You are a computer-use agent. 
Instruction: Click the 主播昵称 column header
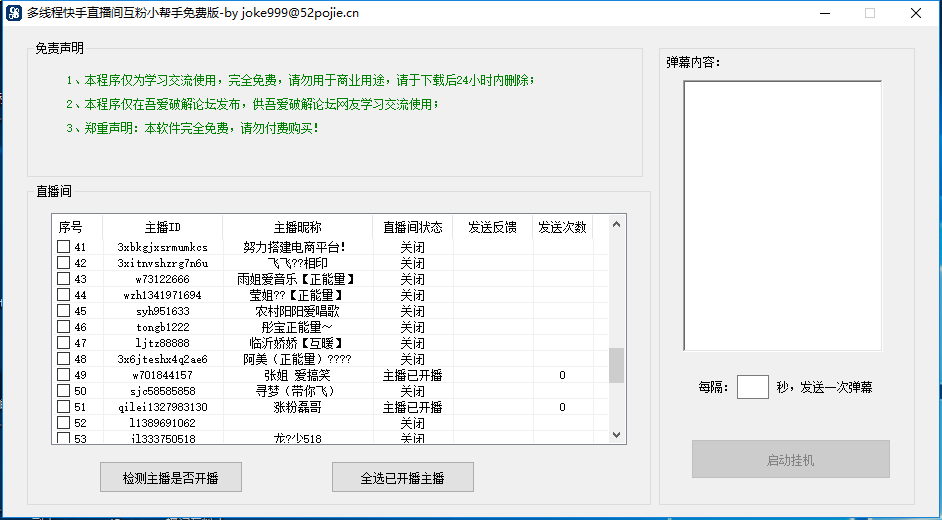297,227
